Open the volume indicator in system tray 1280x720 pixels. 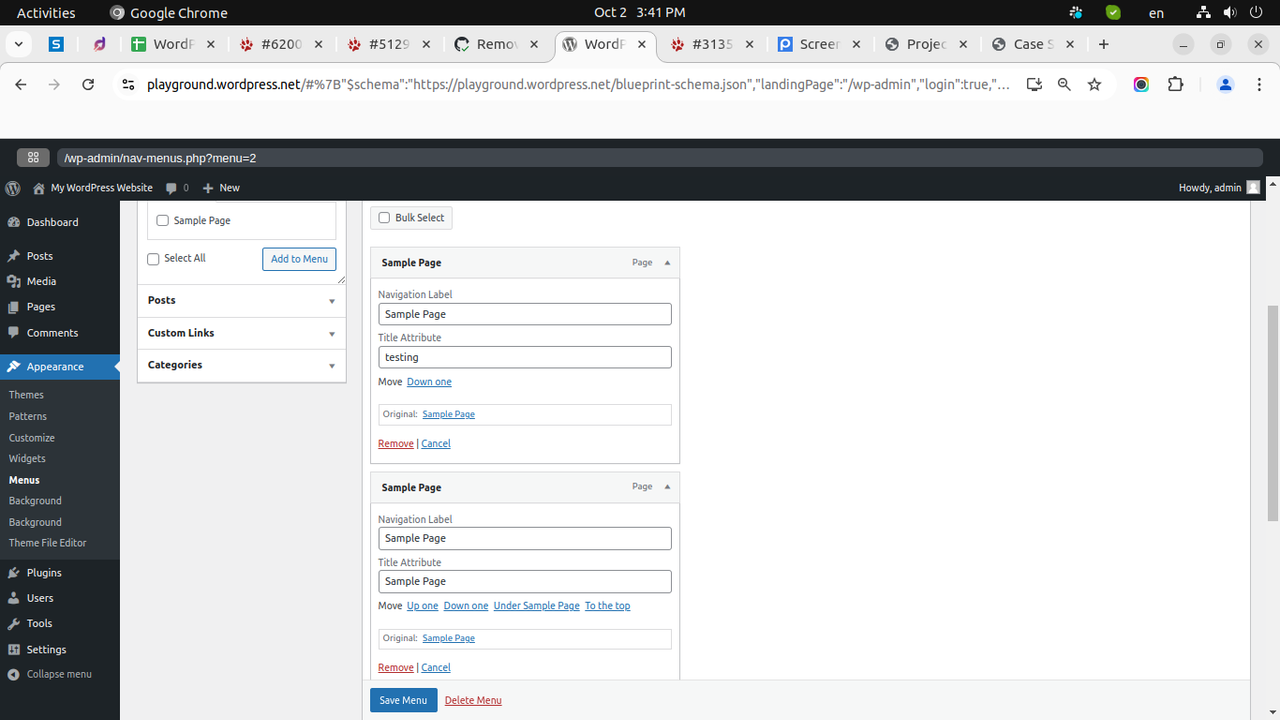pyautogui.click(x=1229, y=13)
